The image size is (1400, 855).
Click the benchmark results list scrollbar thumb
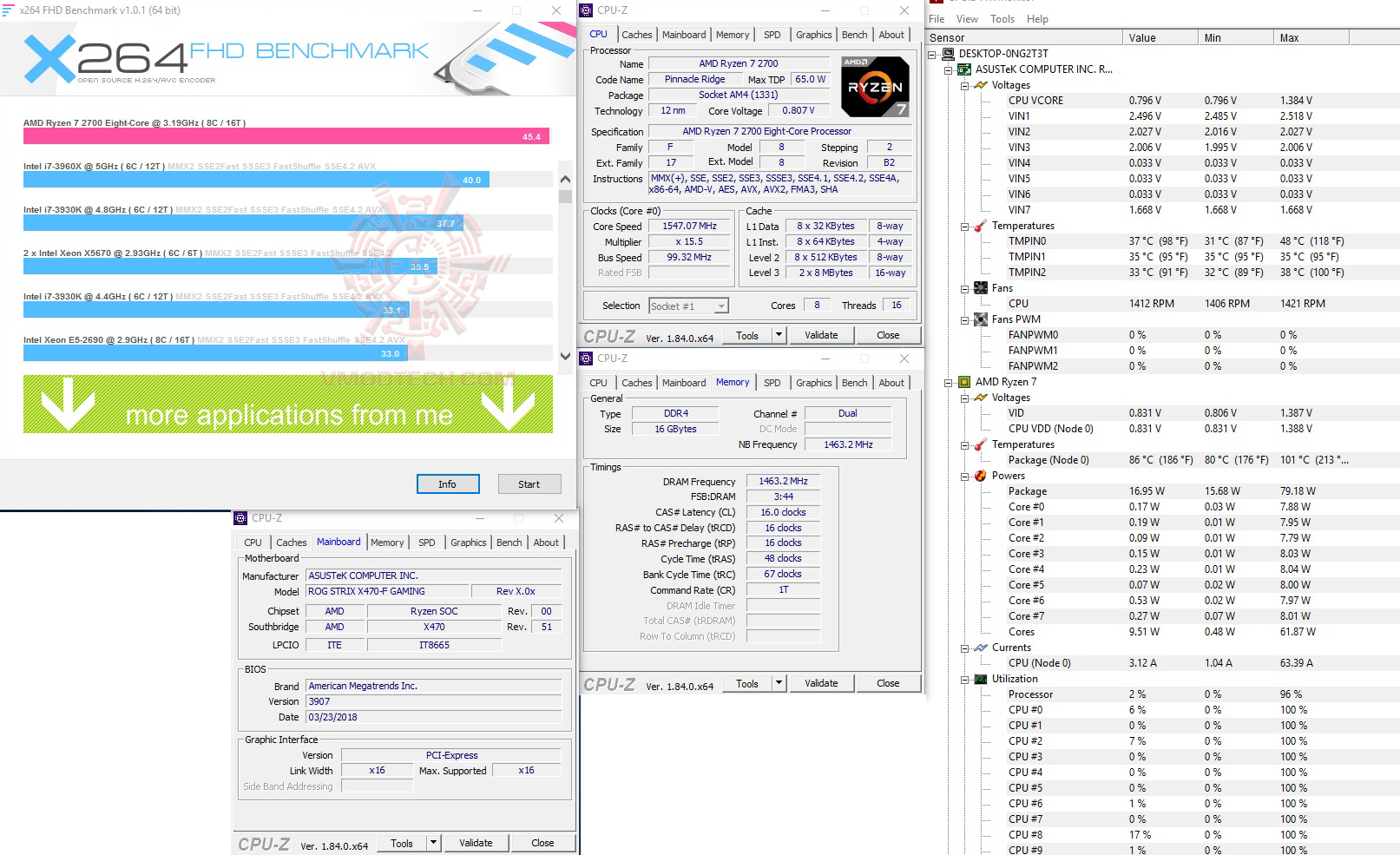click(x=565, y=197)
